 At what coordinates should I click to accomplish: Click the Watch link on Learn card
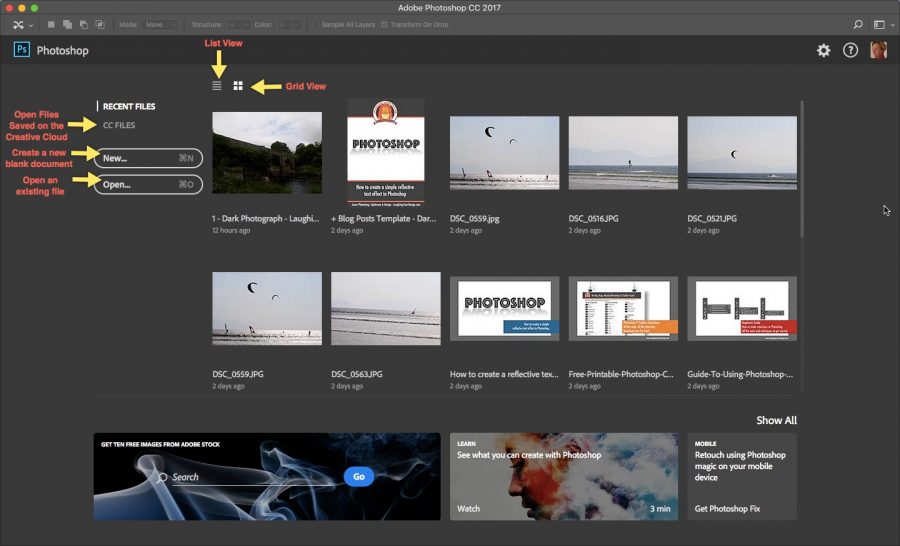pyautogui.click(x=468, y=508)
